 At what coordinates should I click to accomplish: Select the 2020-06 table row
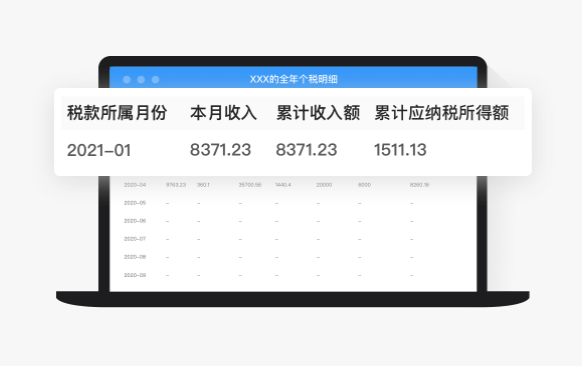(293, 221)
